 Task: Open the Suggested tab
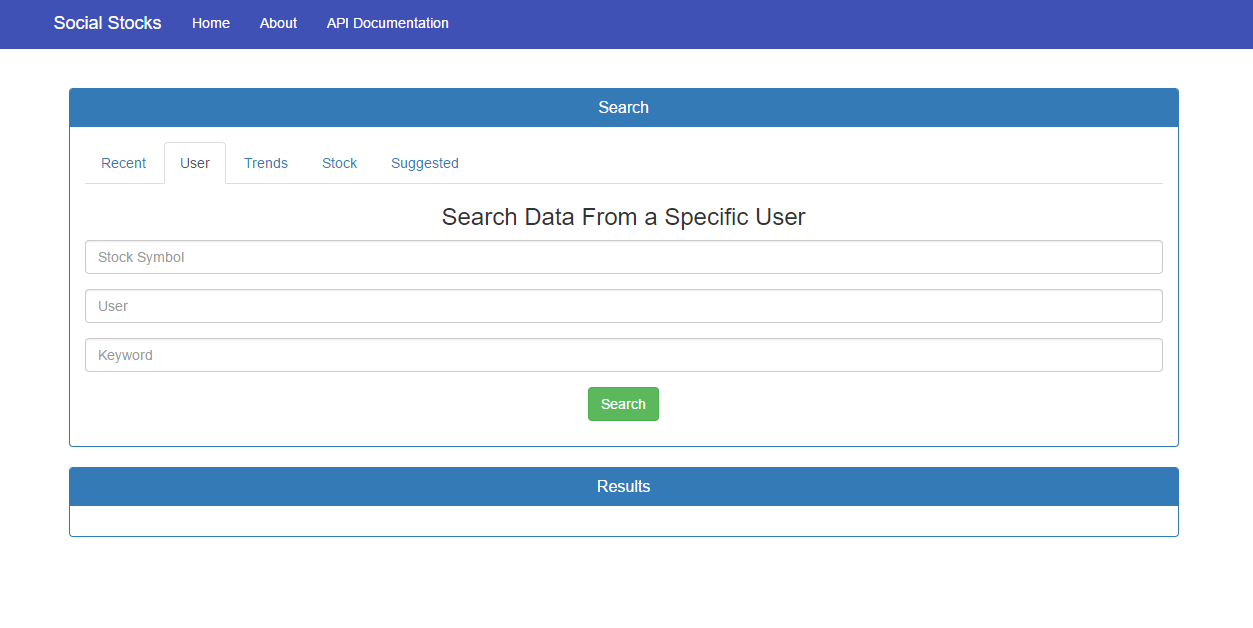pos(424,162)
